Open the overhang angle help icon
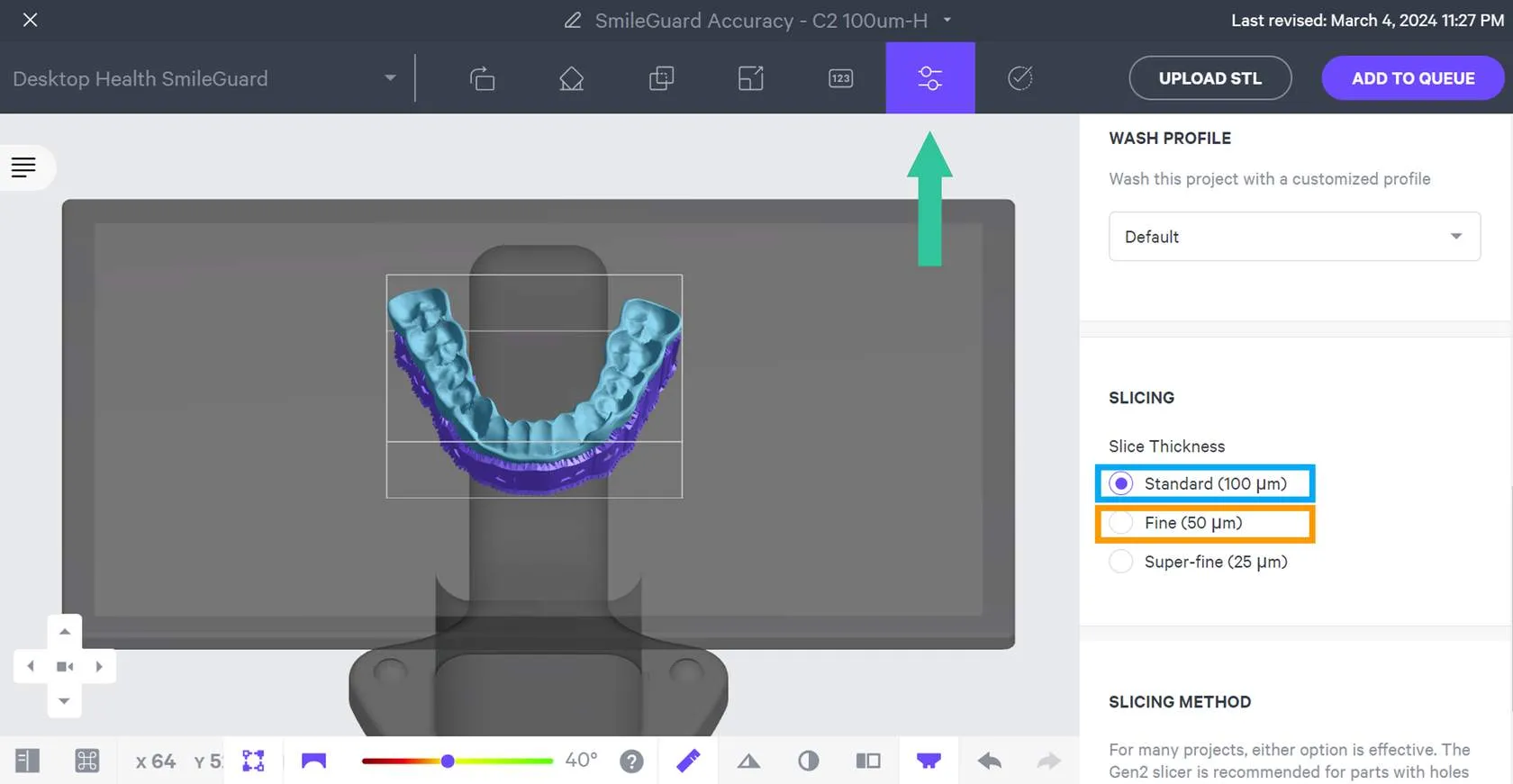The image size is (1513, 784). [631, 761]
